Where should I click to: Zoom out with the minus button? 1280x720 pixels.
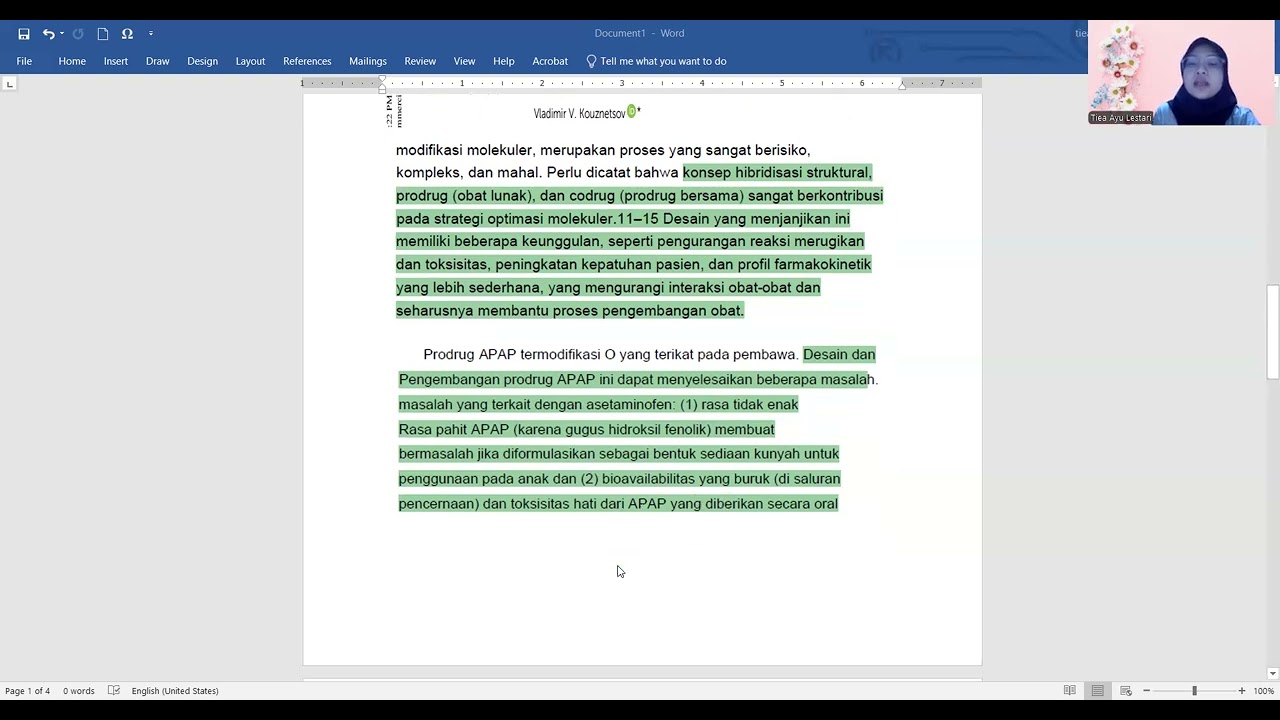coord(1146,691)
